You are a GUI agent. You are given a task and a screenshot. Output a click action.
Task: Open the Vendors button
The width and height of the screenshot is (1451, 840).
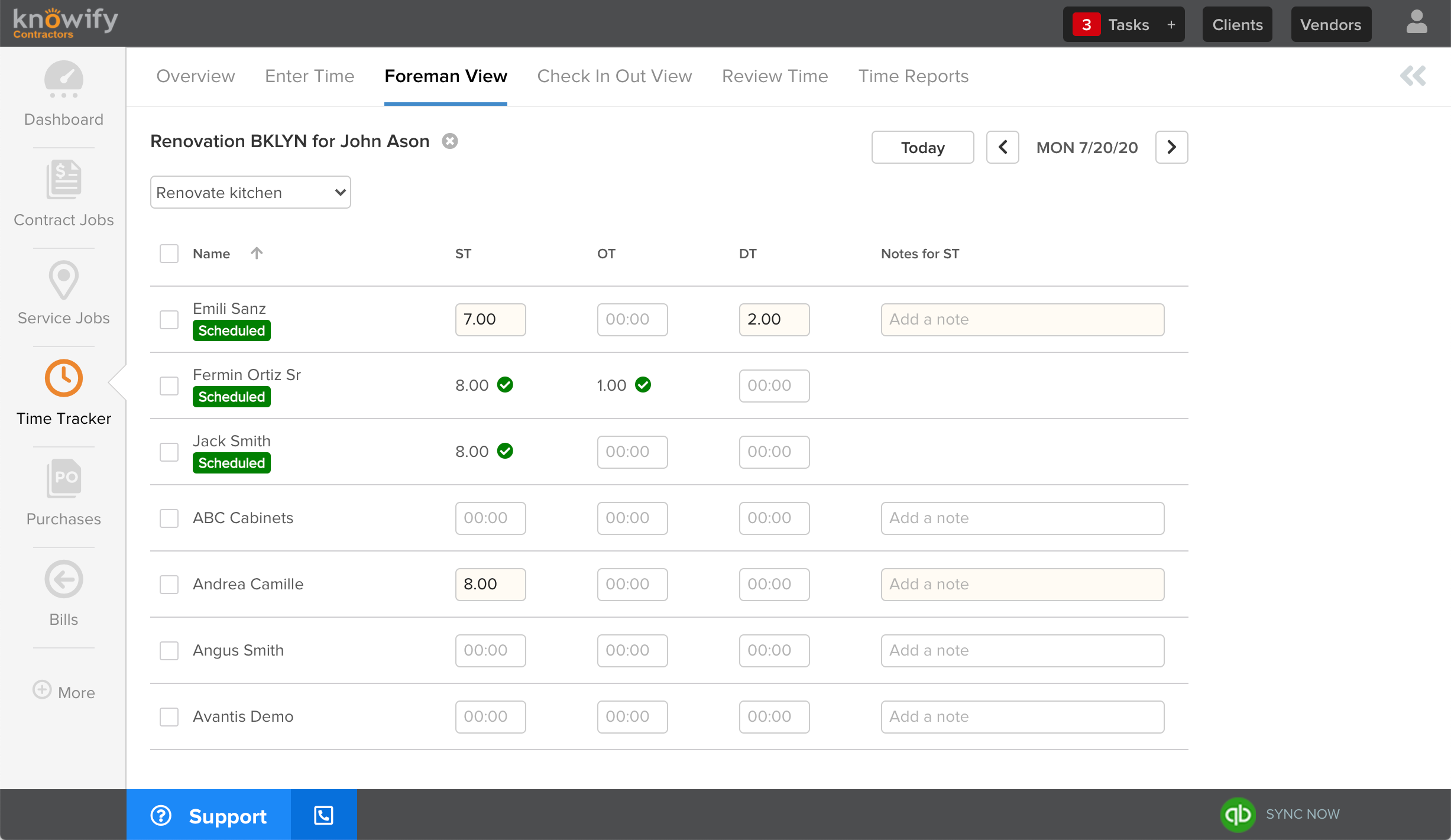tap(1331, 24)
